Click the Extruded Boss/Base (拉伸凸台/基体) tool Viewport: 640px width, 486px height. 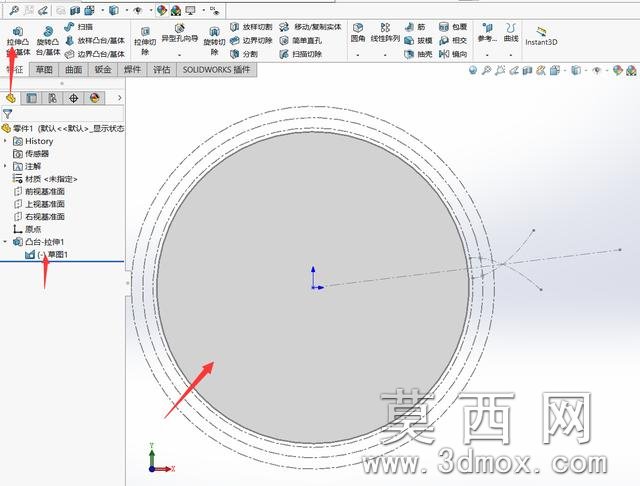click(18, 41)
